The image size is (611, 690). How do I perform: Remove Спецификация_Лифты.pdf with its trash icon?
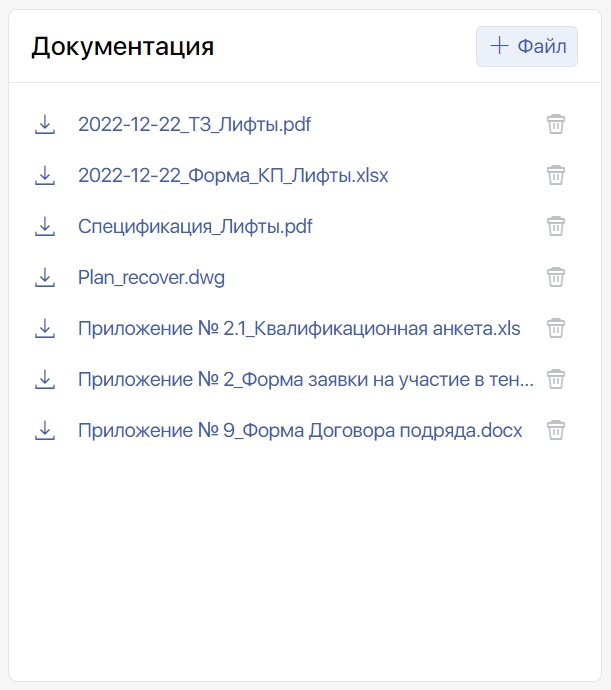[556, 226]
